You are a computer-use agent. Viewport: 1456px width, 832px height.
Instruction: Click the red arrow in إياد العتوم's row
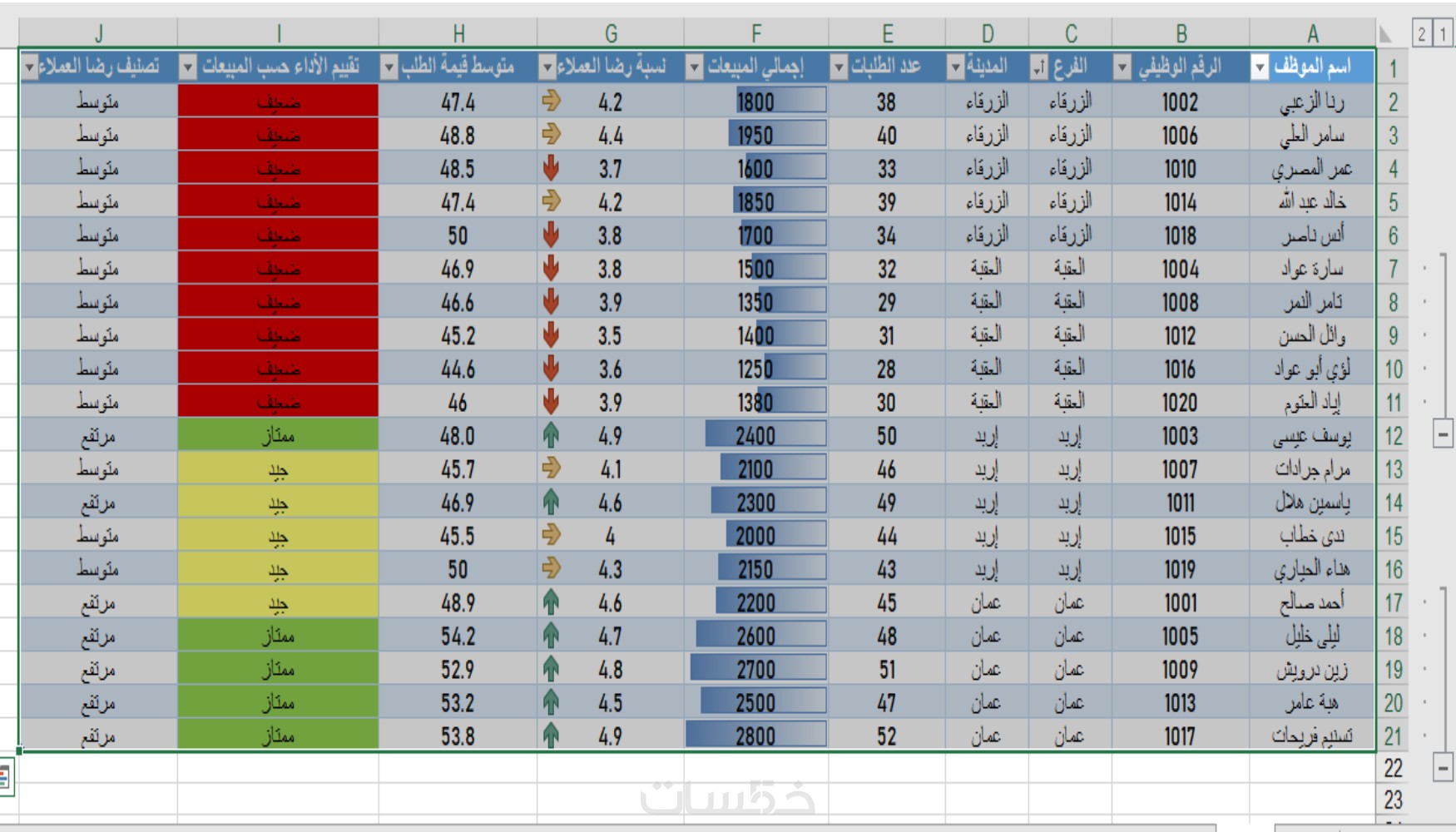(551, 402)
